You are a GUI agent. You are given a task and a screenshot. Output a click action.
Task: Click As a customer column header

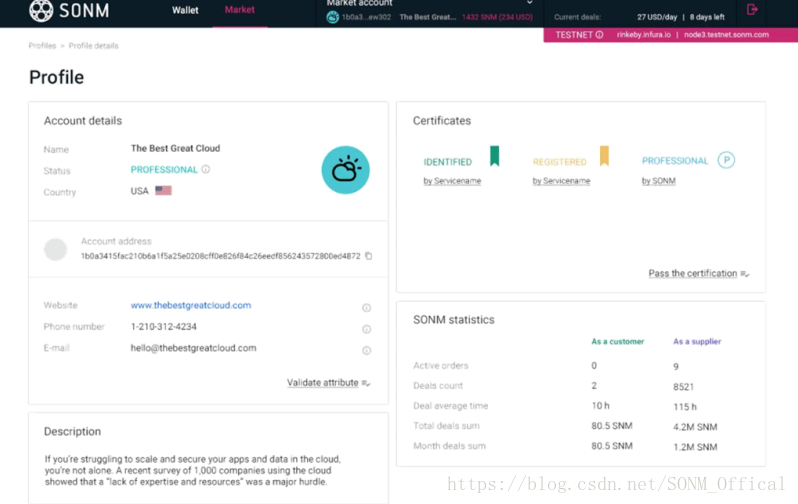tap(618, 342)
